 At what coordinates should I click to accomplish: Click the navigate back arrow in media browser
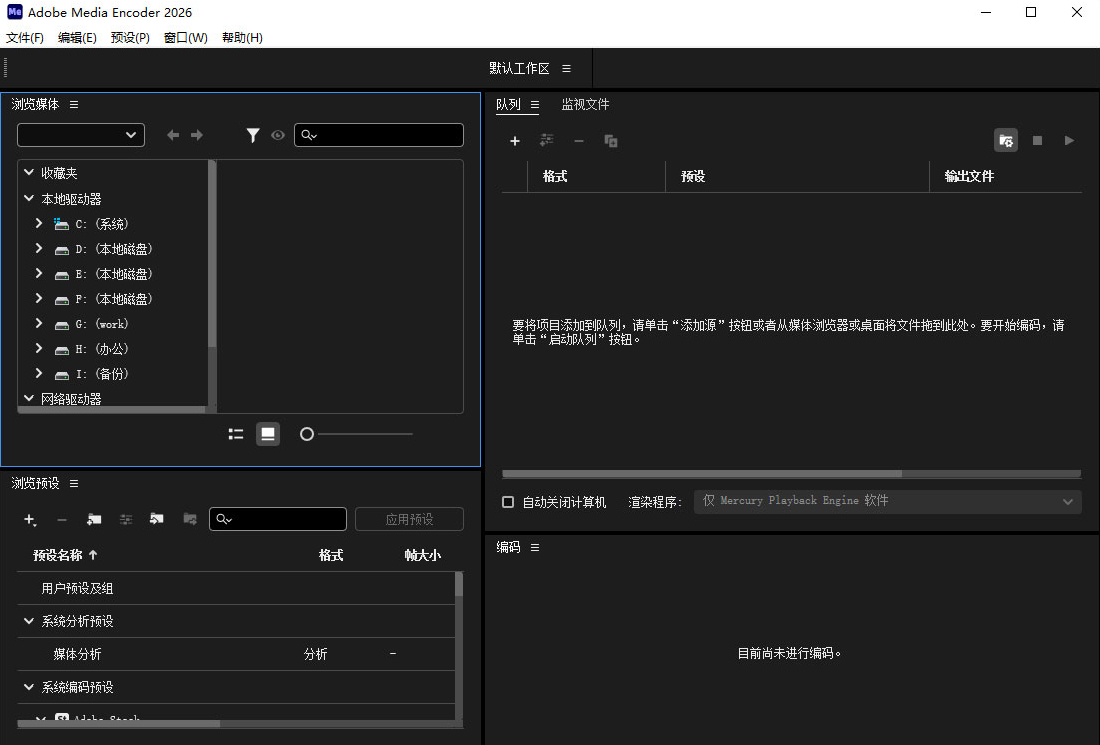click(x=173, y=135)
